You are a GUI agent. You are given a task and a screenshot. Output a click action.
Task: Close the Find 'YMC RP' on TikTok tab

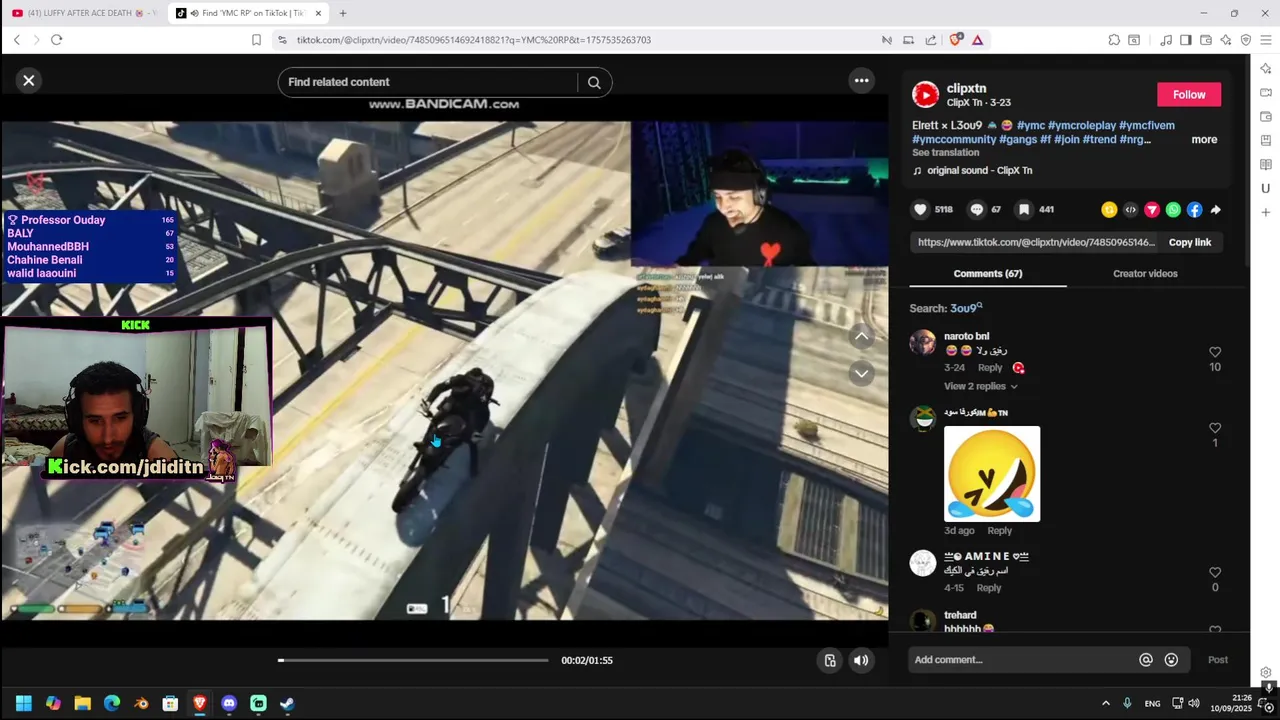tap(318, 13)
